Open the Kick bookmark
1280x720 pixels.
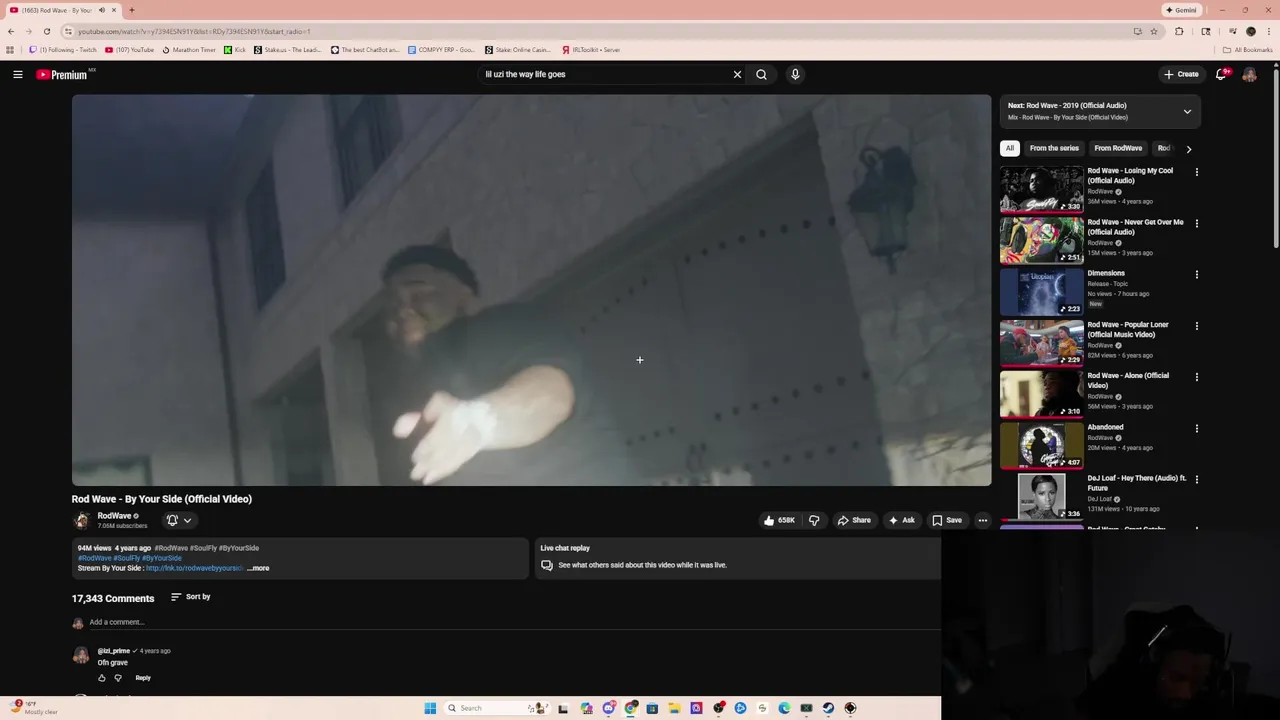235,49
